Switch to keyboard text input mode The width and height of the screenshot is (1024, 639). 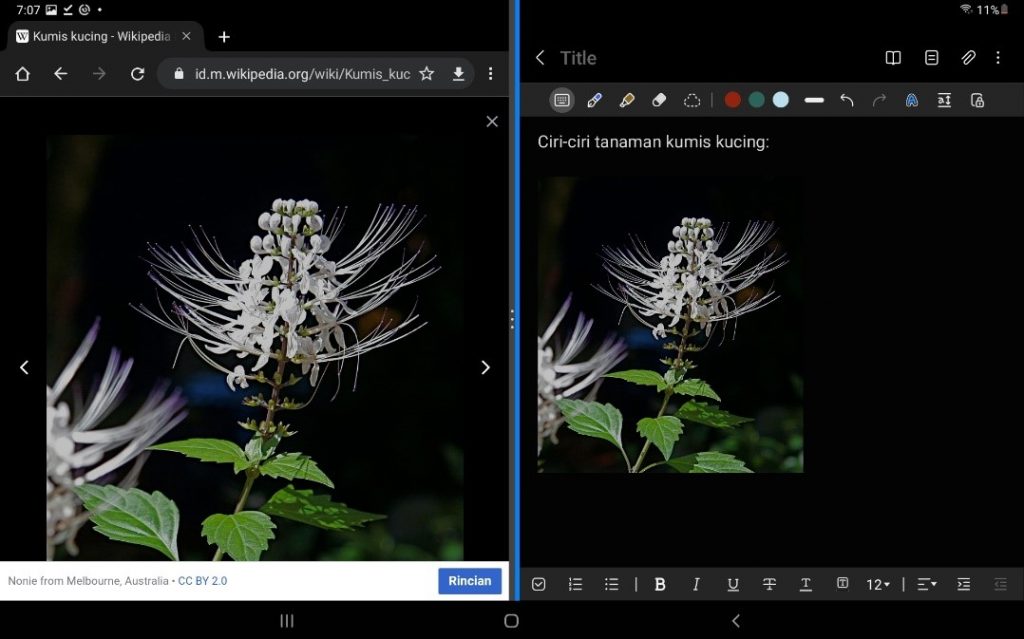click(x=562, y=100)
